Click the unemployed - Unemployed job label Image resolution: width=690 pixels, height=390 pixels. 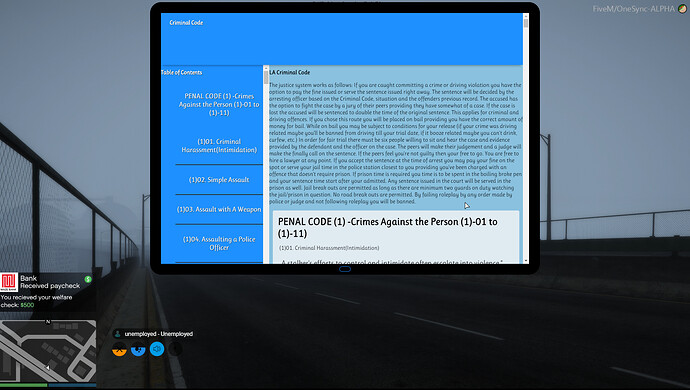pos(159,334)
